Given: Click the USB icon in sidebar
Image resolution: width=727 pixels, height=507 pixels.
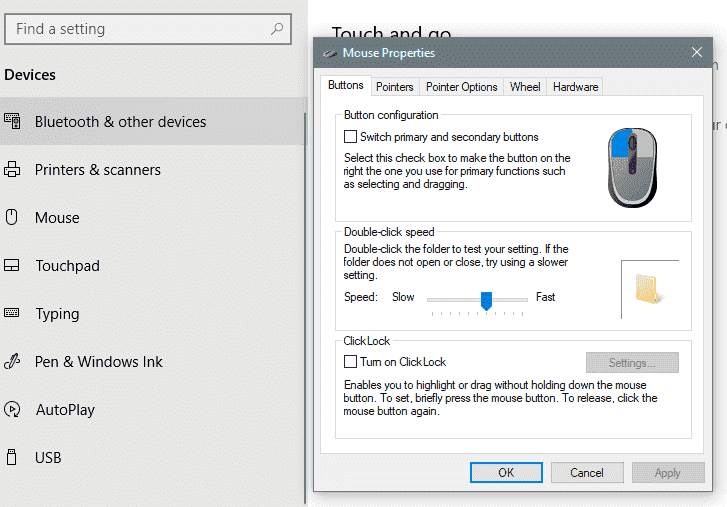Looking at the screenshot, I should [12, 457].
